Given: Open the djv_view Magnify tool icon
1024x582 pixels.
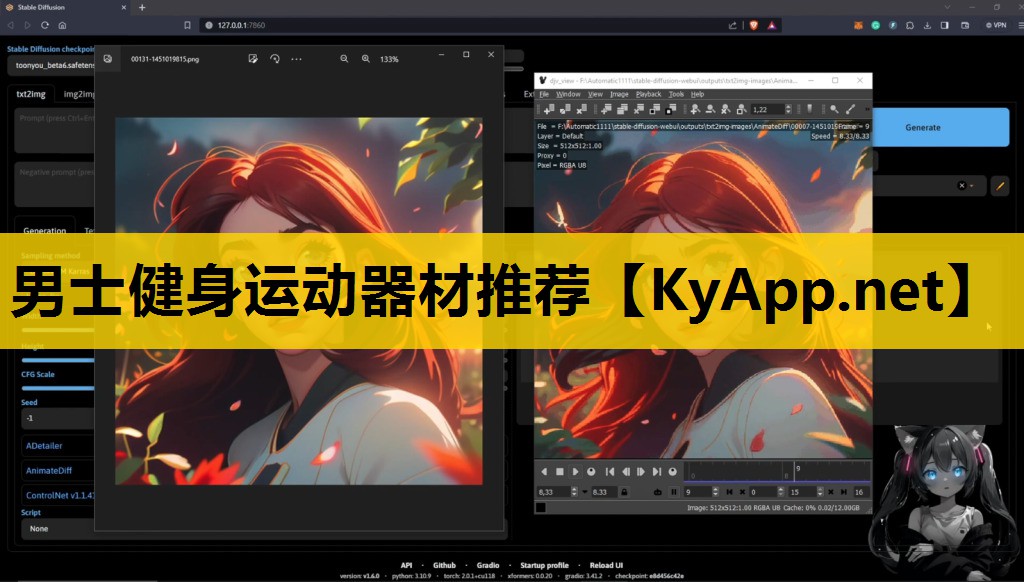Looking at the screenshot, I should tap(834, 109).
